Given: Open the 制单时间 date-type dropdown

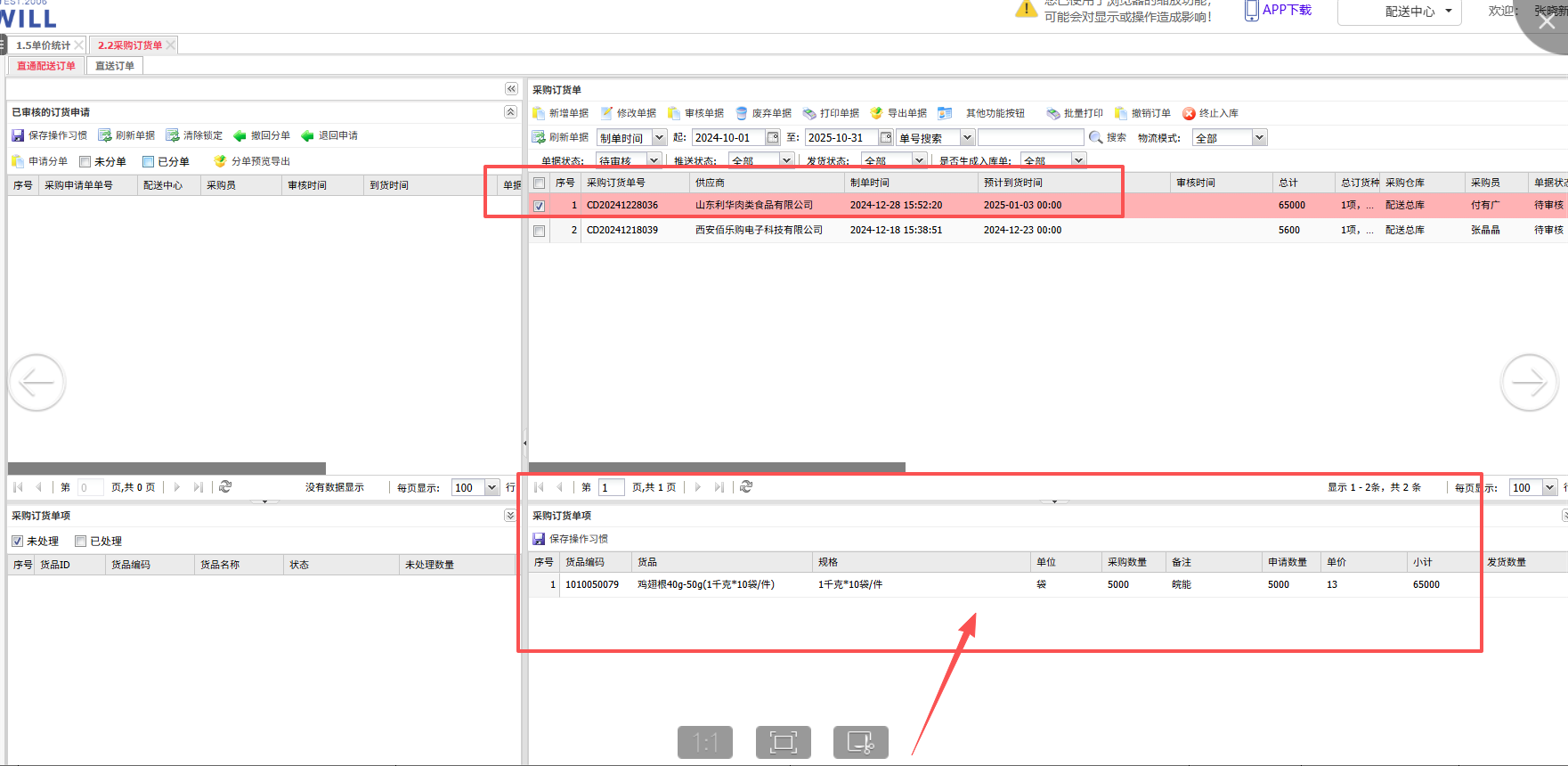Looking at the screenshot, I should [659, 138].
